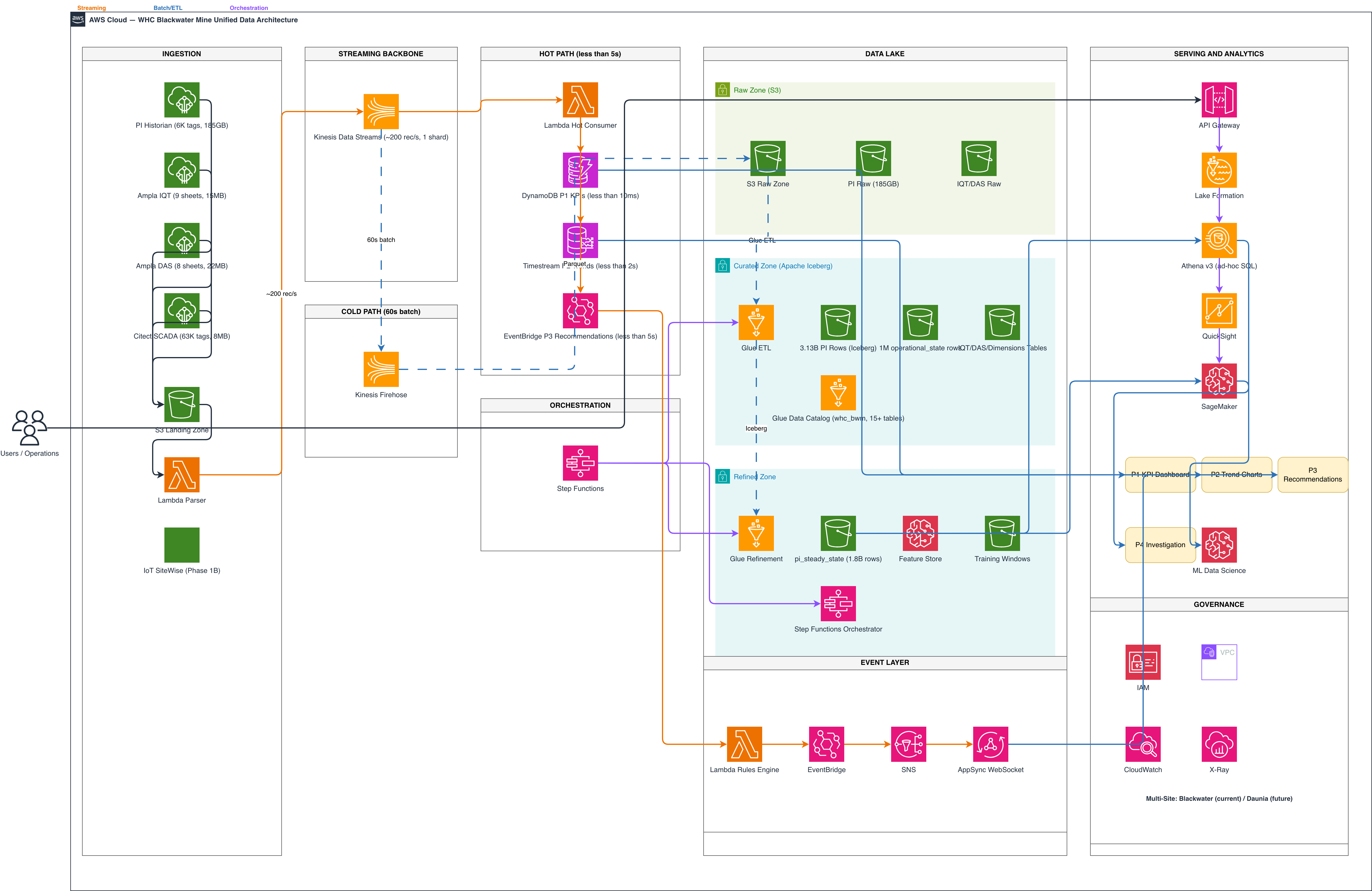The width and height of the screenshot is (1372, 891).
Task: Select the Timestream database icon
Action: [x=581, y=240]
